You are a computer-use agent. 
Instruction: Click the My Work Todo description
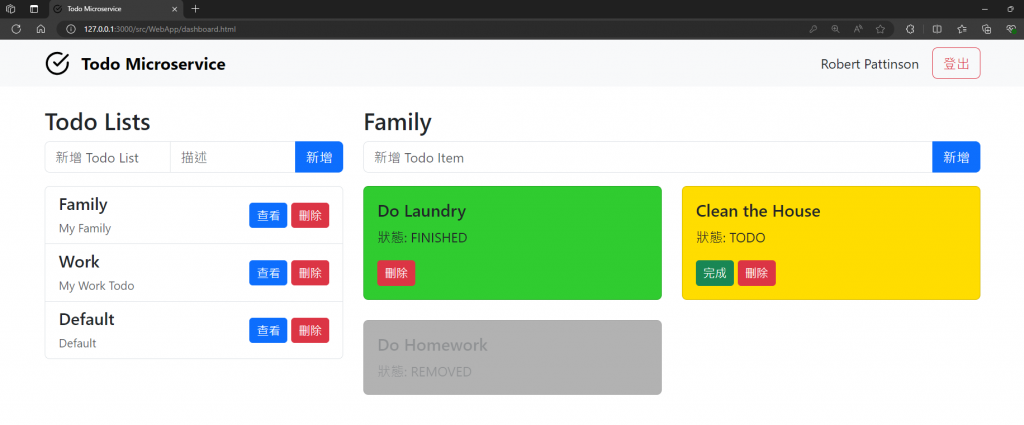coord(97,286)
